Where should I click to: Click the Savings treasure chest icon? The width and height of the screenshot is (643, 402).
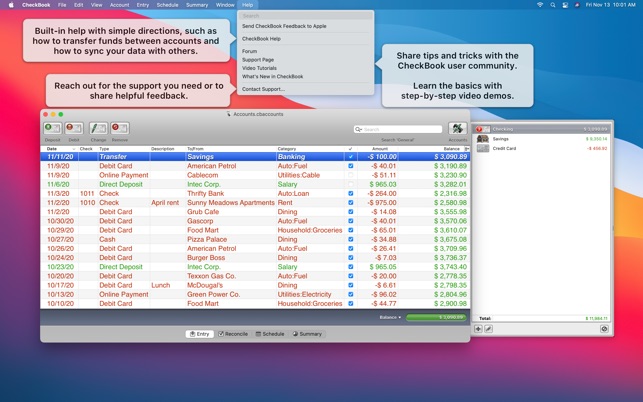[483, 139]
